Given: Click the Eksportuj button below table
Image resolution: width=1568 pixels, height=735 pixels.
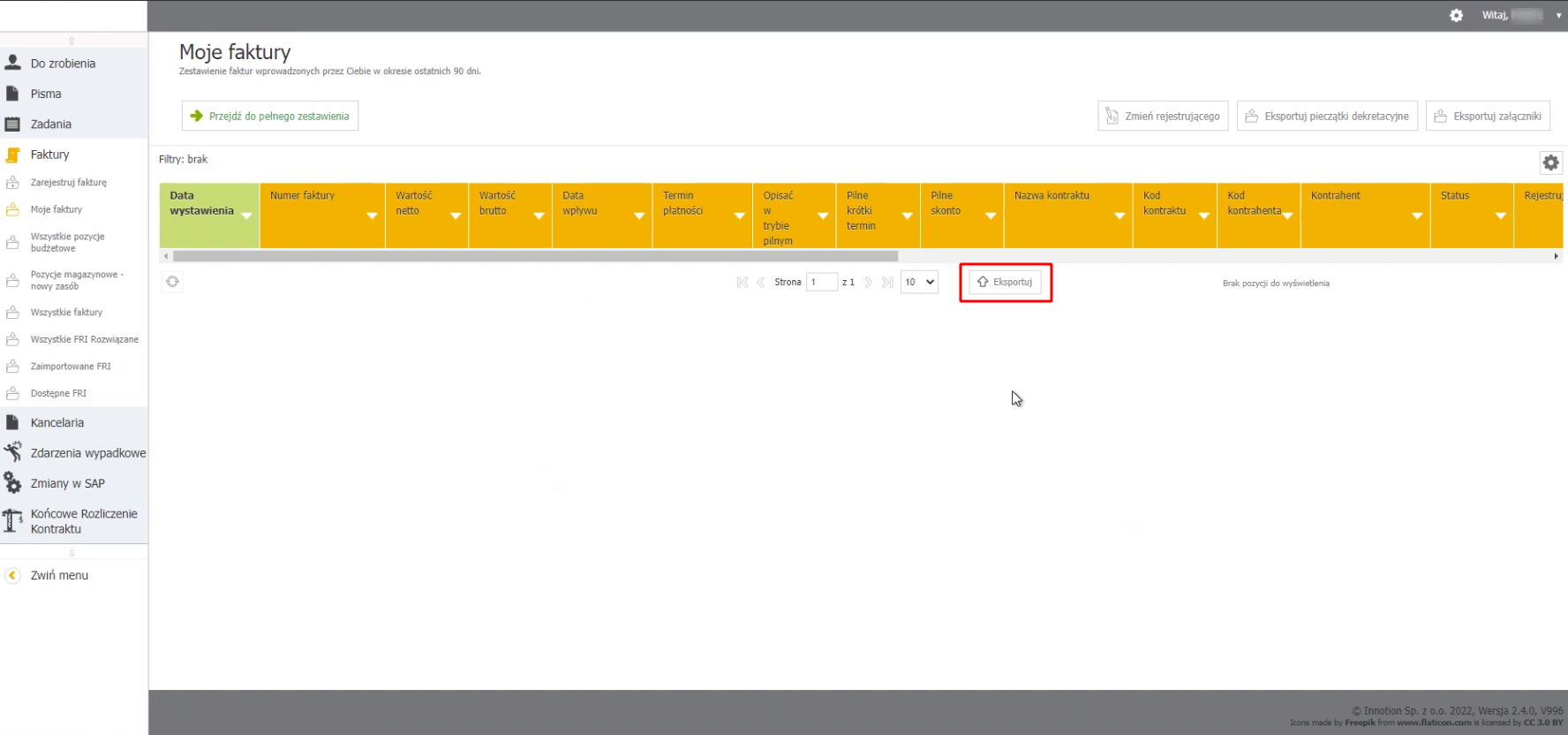Looking at the screenshot, I should point(1006,282).
